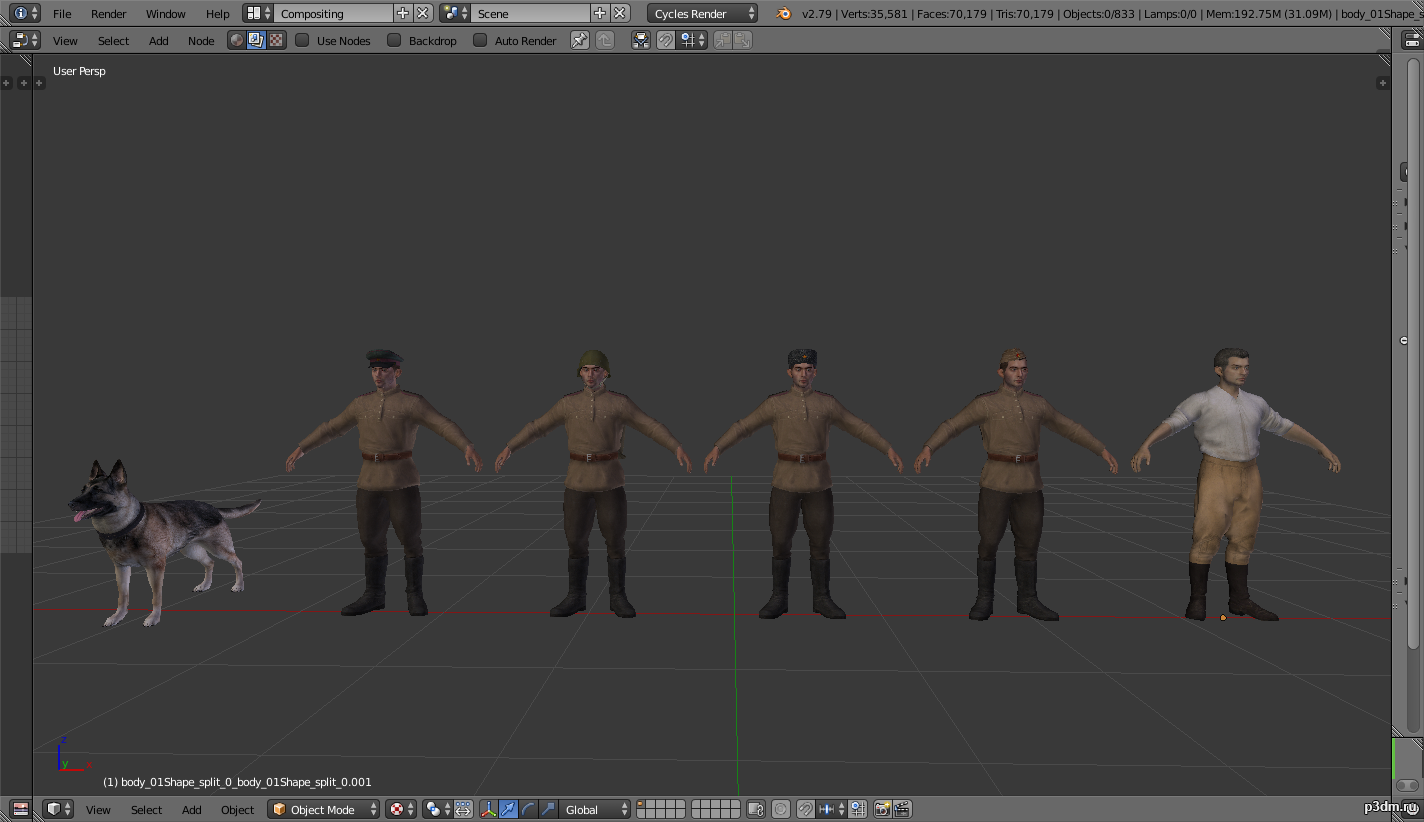Viewport: 1424px width, 822px height.
Task: Open the Cycles Render engine dropdown
Action: pos(703,14)
